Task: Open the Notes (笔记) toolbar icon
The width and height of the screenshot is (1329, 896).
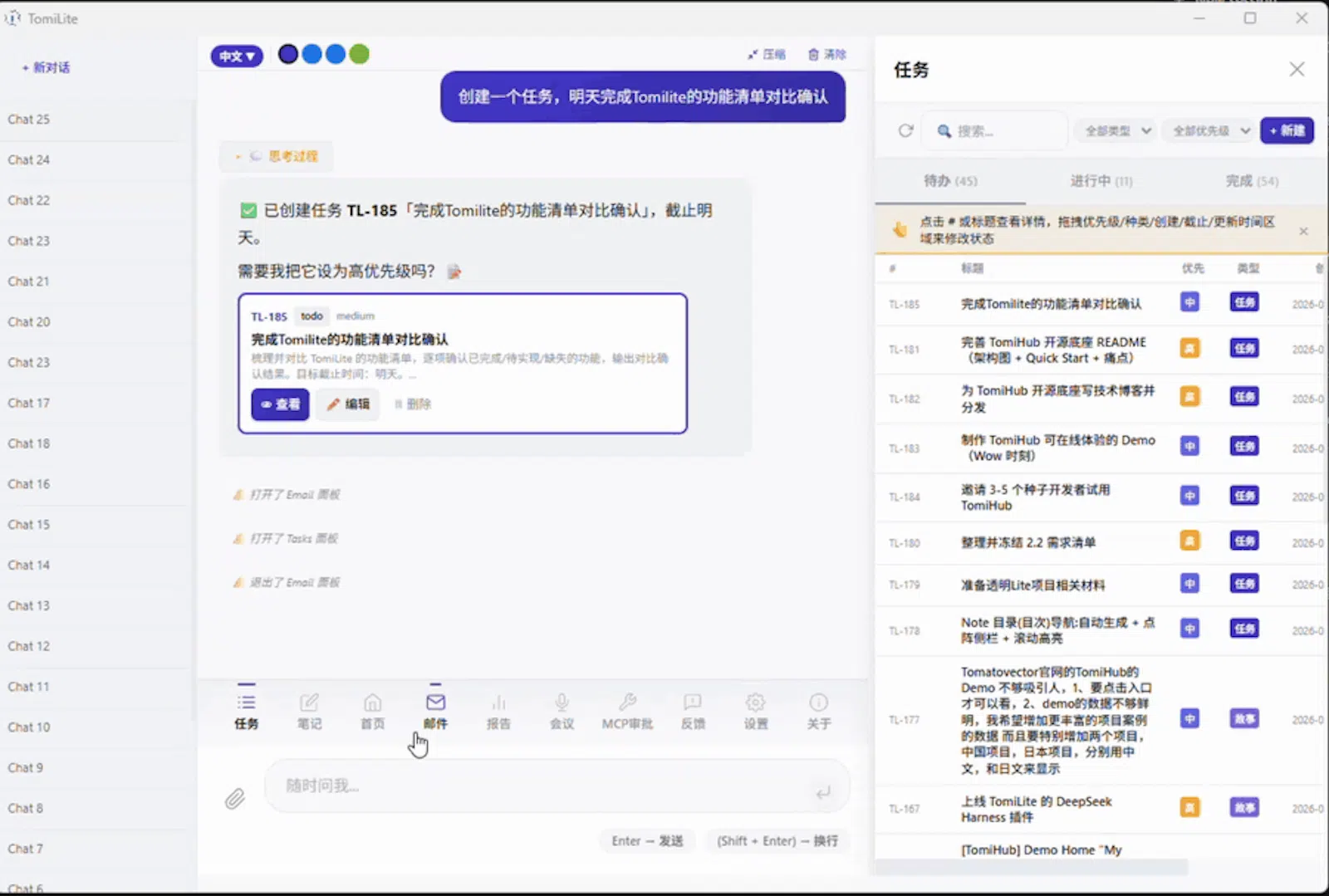Action: 309,703
